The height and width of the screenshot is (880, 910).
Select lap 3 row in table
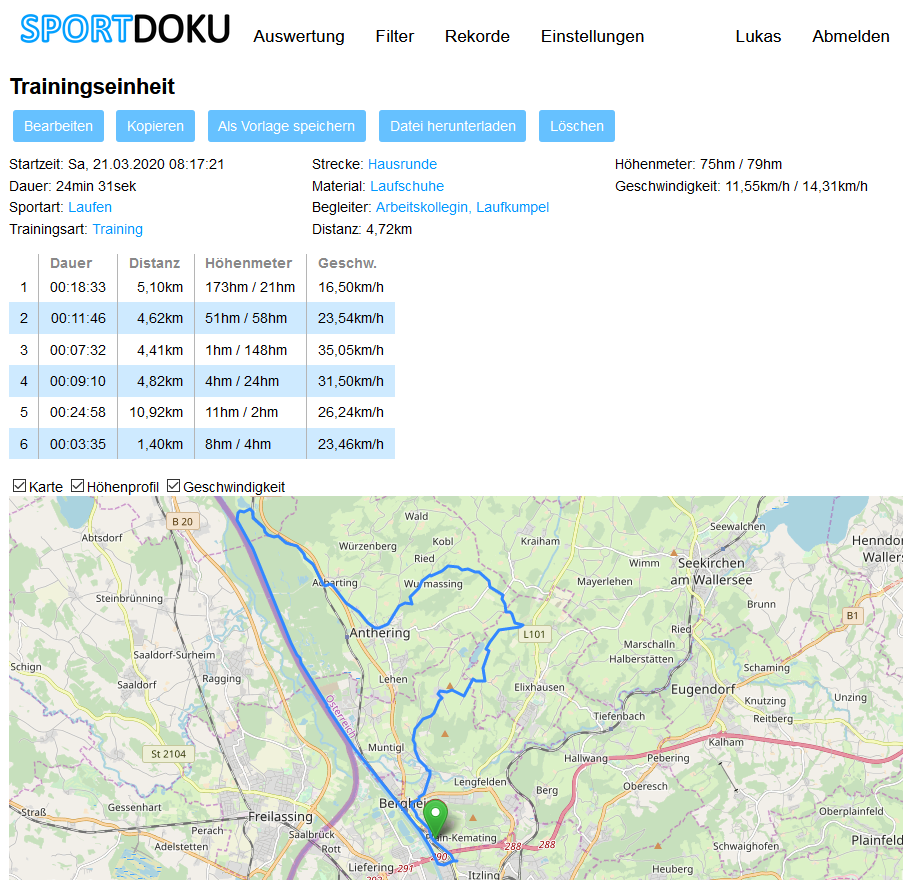(x=202, y=350)
